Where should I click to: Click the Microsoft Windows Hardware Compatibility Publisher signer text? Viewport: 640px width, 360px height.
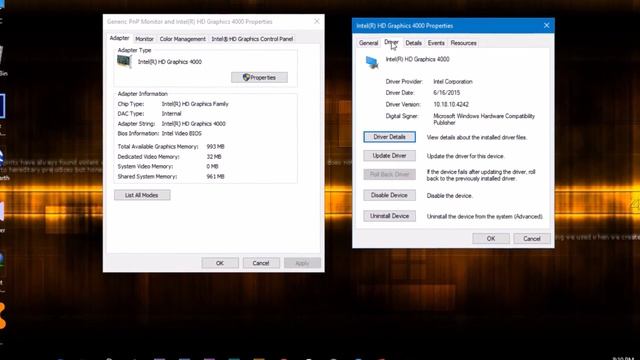[x=484, y=119]
